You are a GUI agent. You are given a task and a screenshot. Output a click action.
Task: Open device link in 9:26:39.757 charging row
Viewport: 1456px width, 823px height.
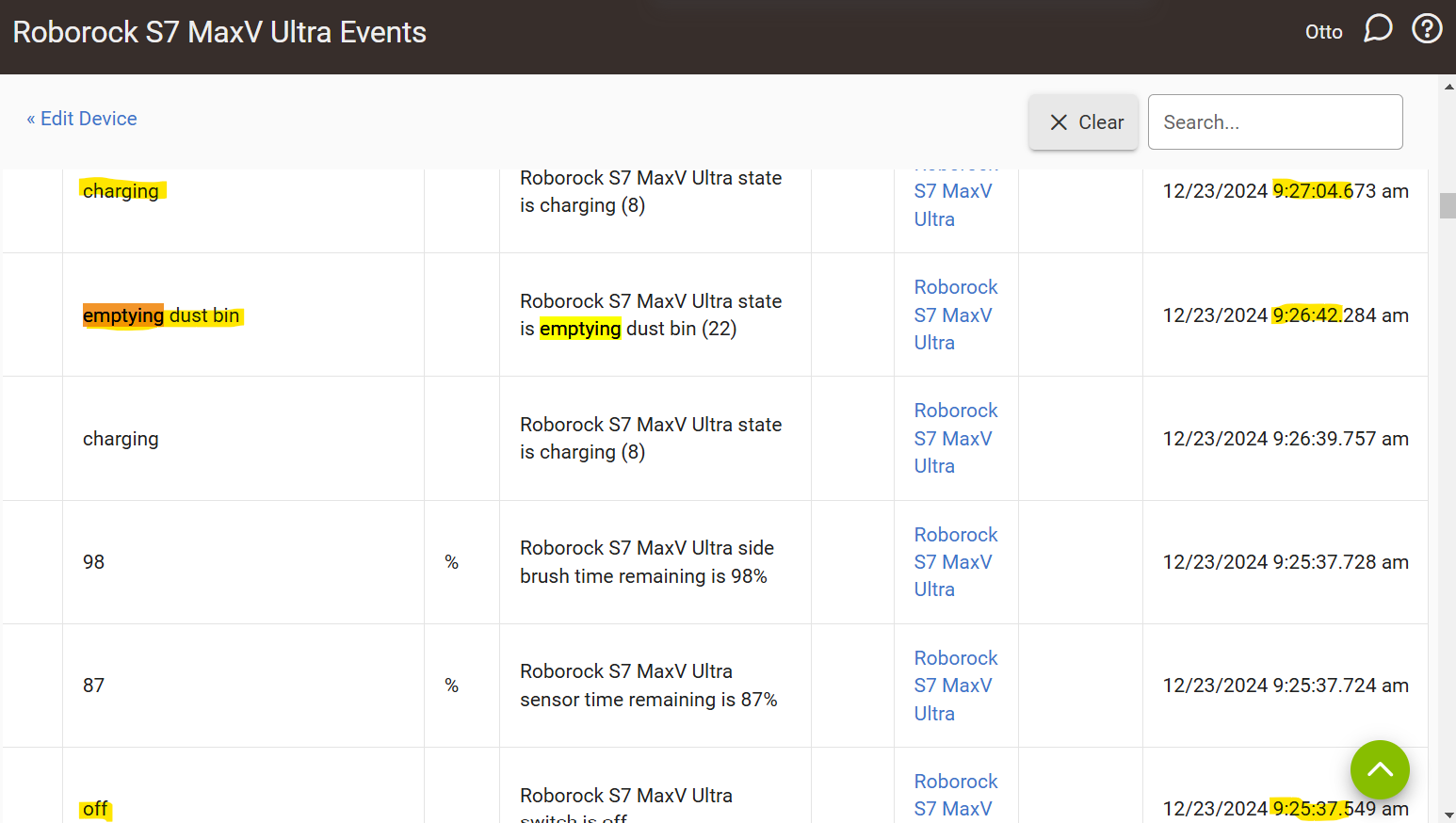[955, 438]
